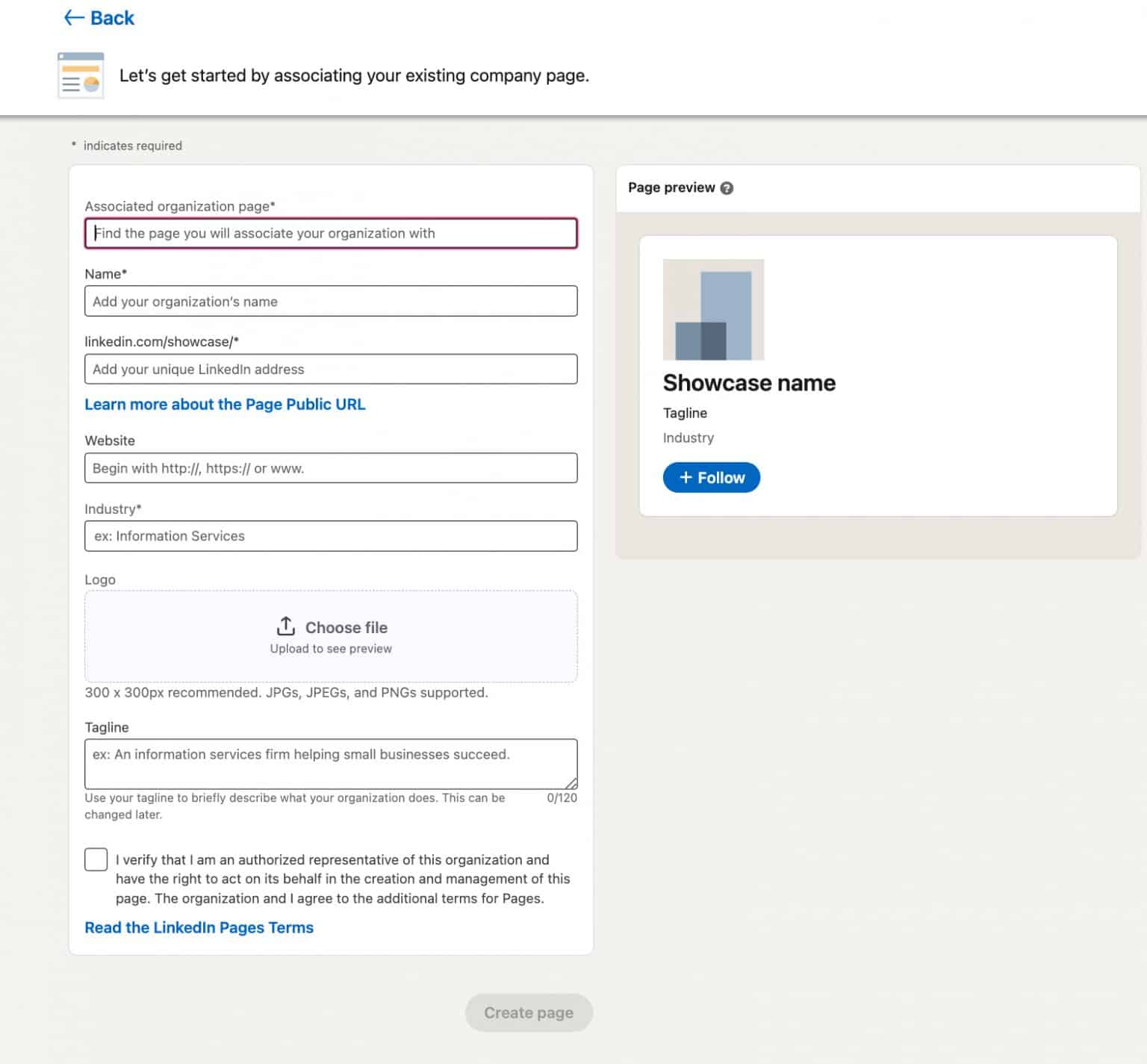Click the Tagline resize handle
This screenshot has width=1147, height=1064.
click(572, 783)
